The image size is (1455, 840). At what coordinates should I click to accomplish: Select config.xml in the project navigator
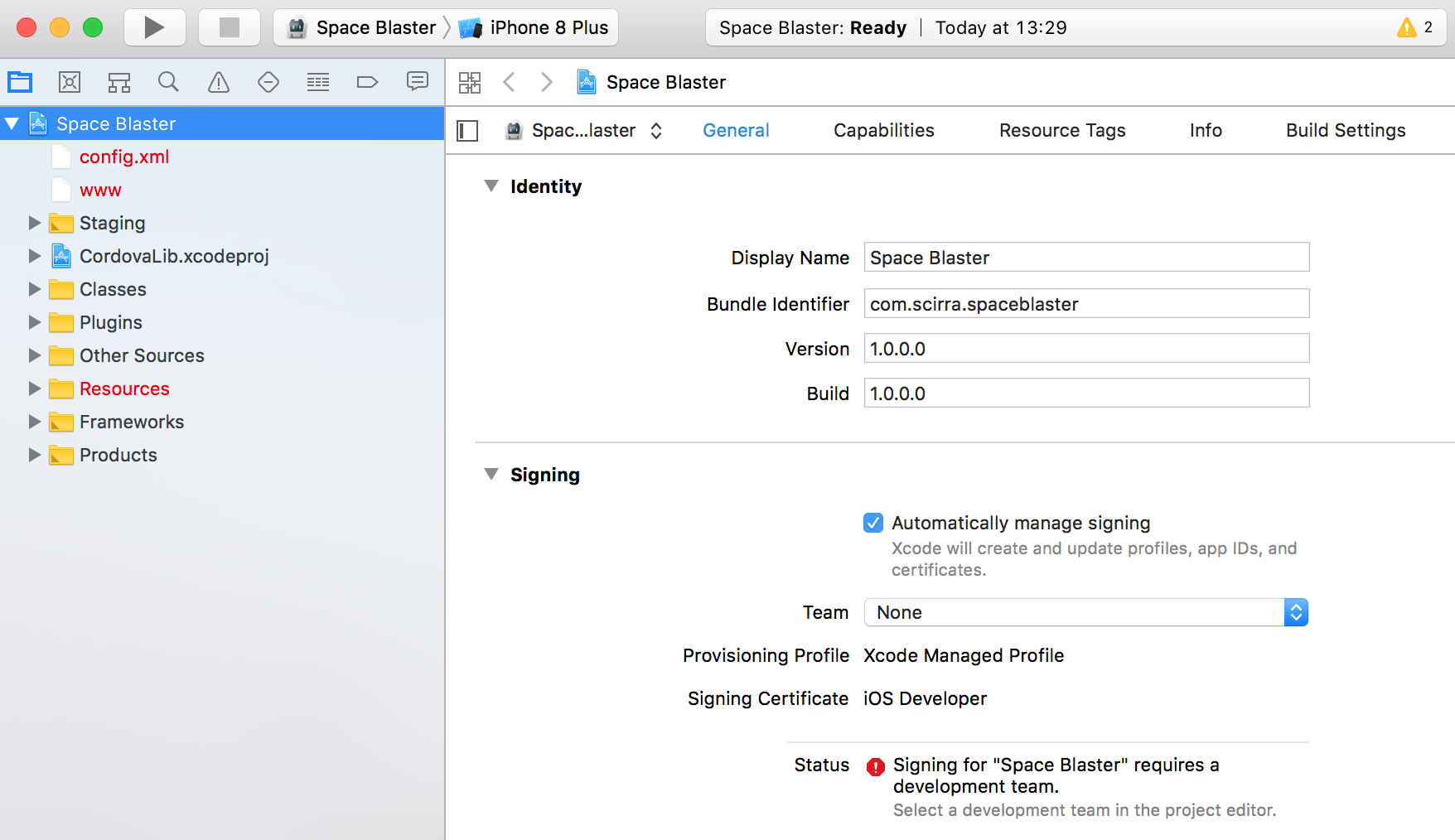tap(124, 157)
